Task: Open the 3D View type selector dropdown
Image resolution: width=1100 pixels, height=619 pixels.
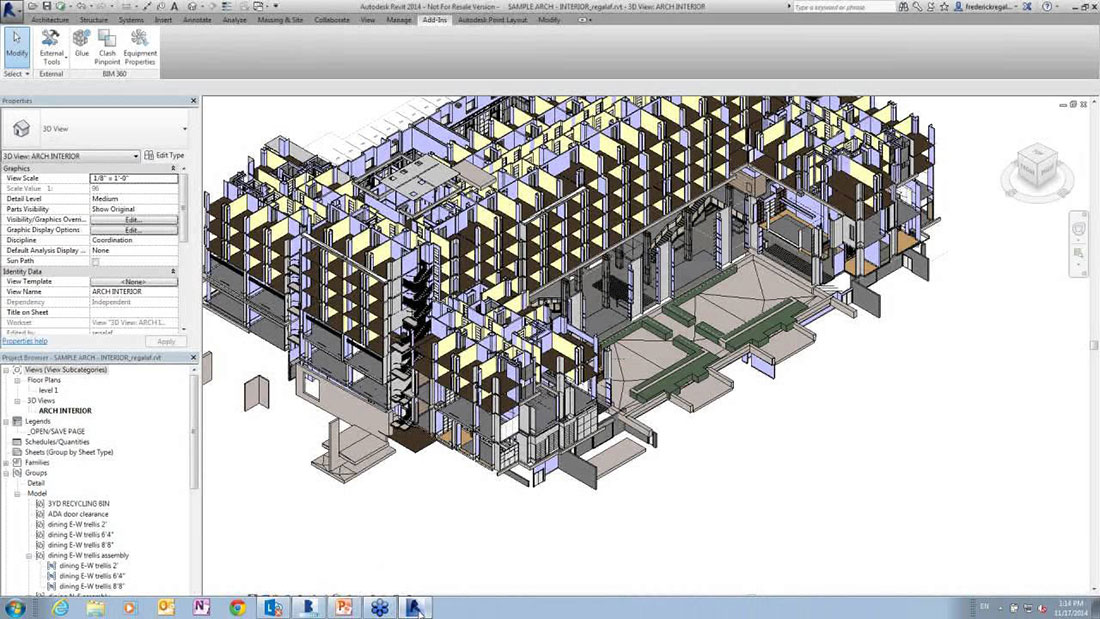Action: [x=184, y=129]
